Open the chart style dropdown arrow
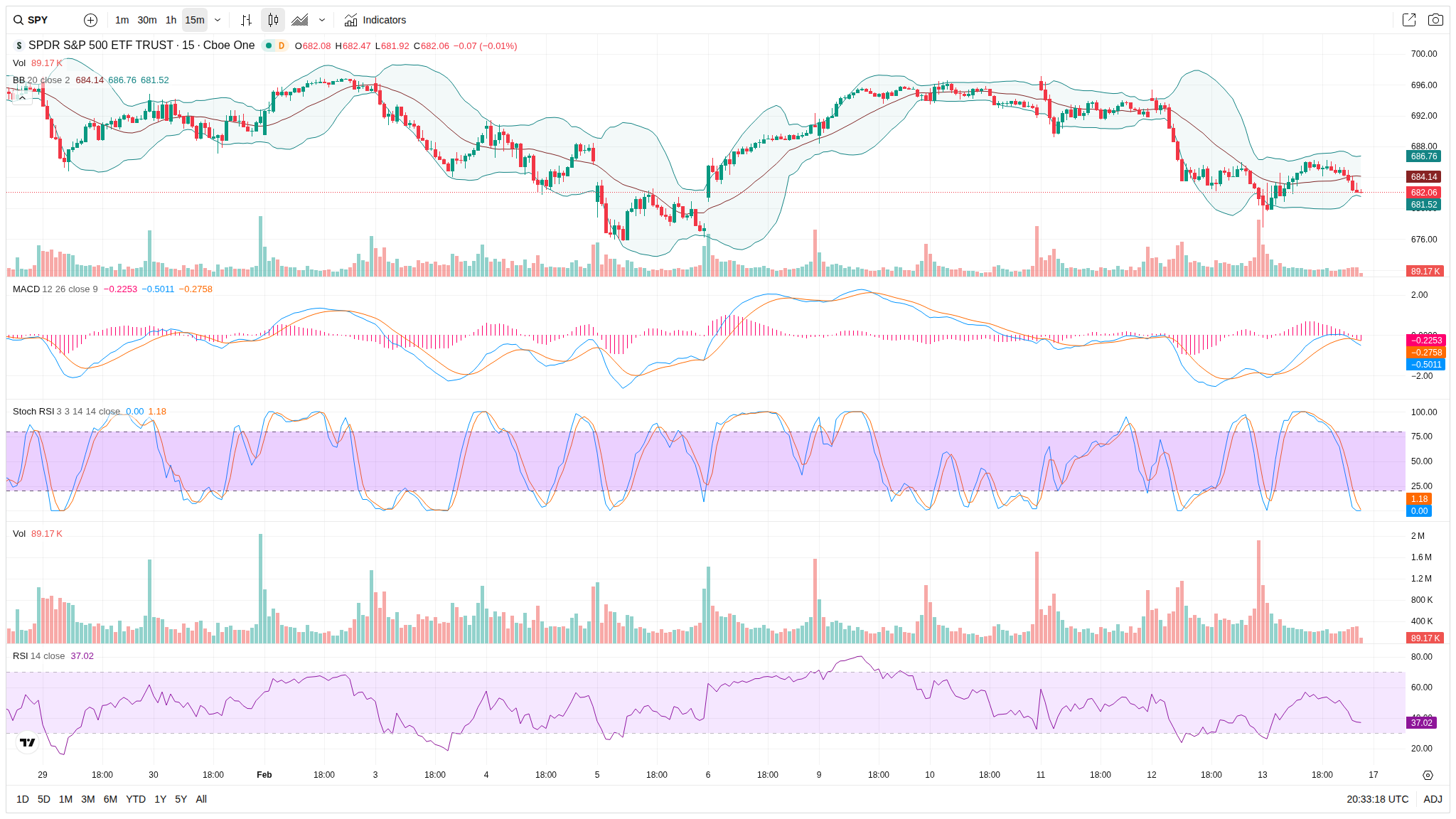 click(x=322, y=20)
